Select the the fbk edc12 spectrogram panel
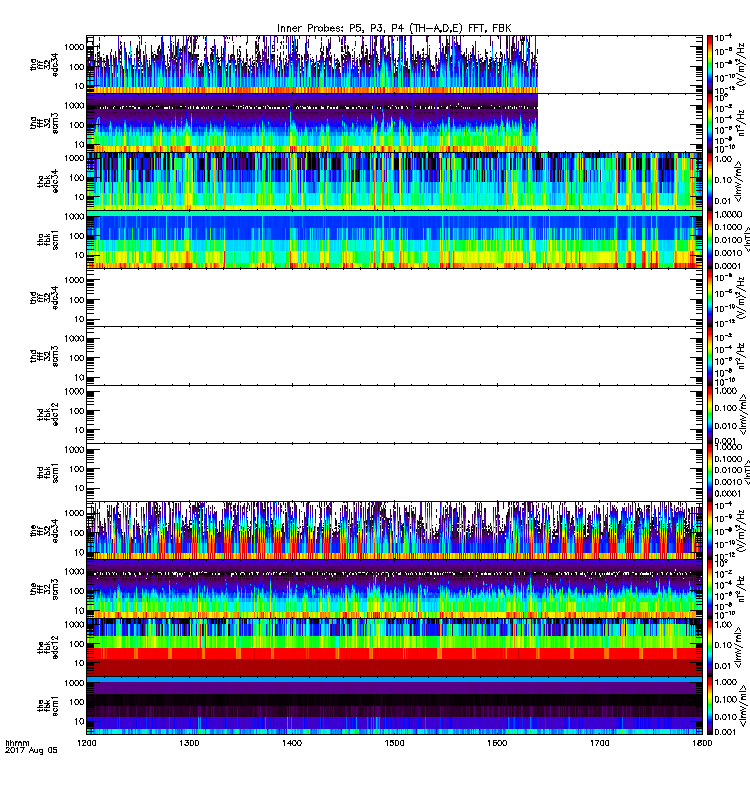Screen dimensions: 750x800 394,647
